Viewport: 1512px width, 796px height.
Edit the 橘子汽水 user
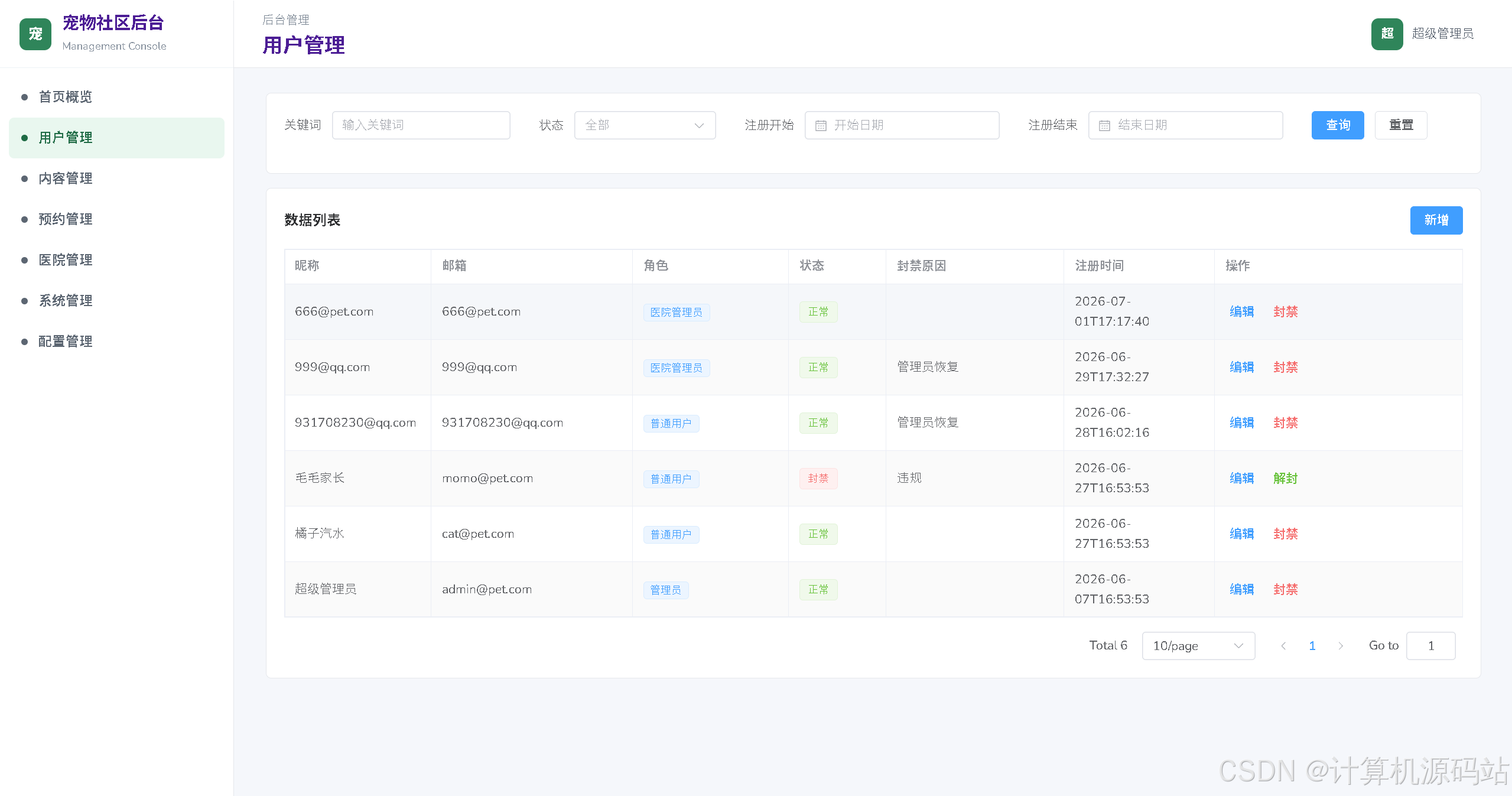(1241, 534)
